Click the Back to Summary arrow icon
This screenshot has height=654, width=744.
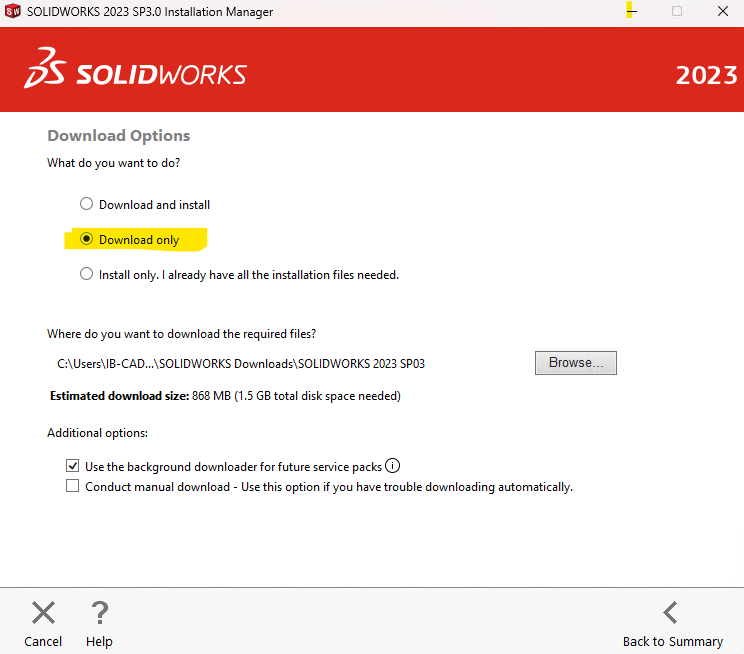[670, 612]
